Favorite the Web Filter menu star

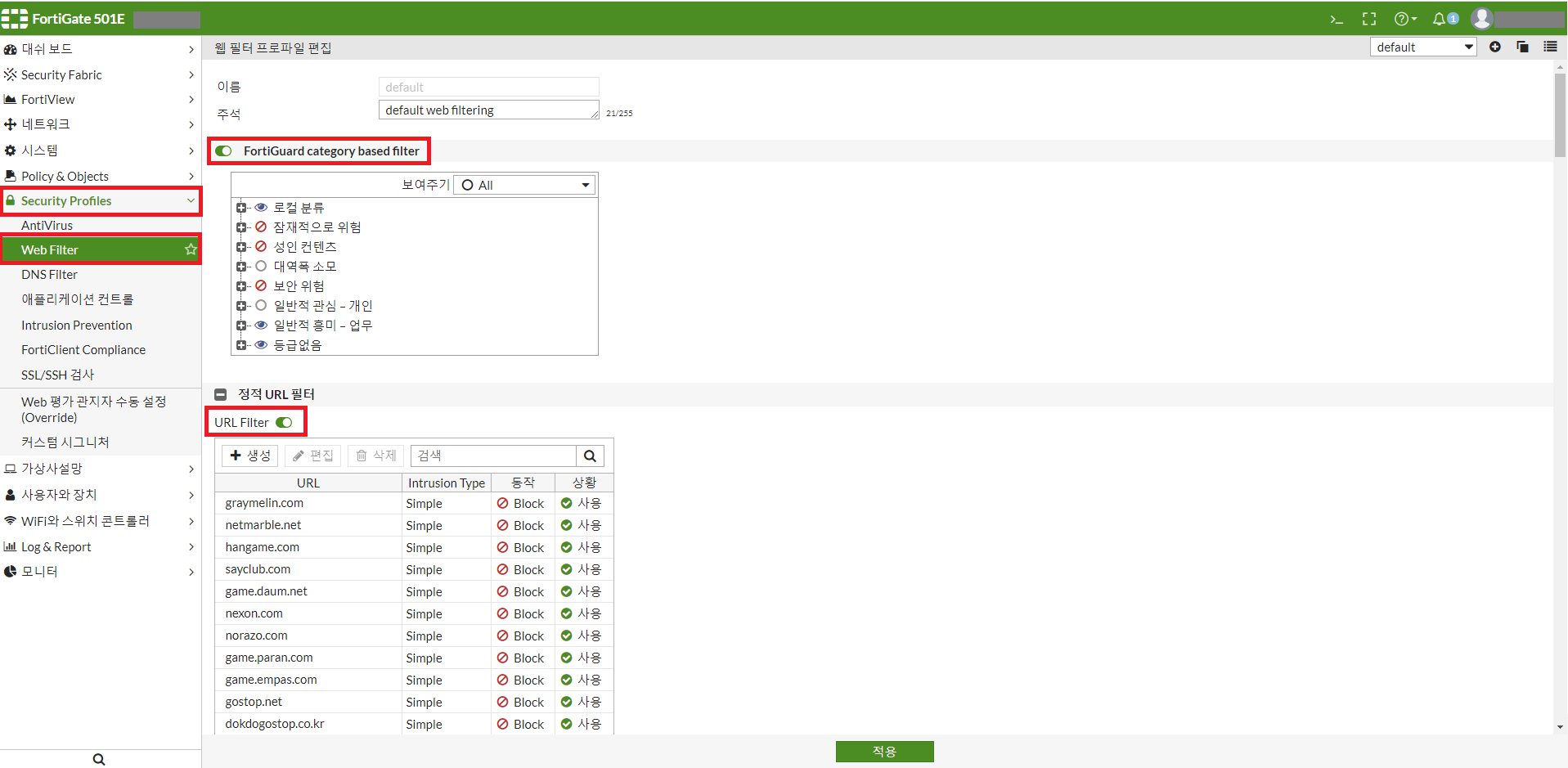coord(191,249)
